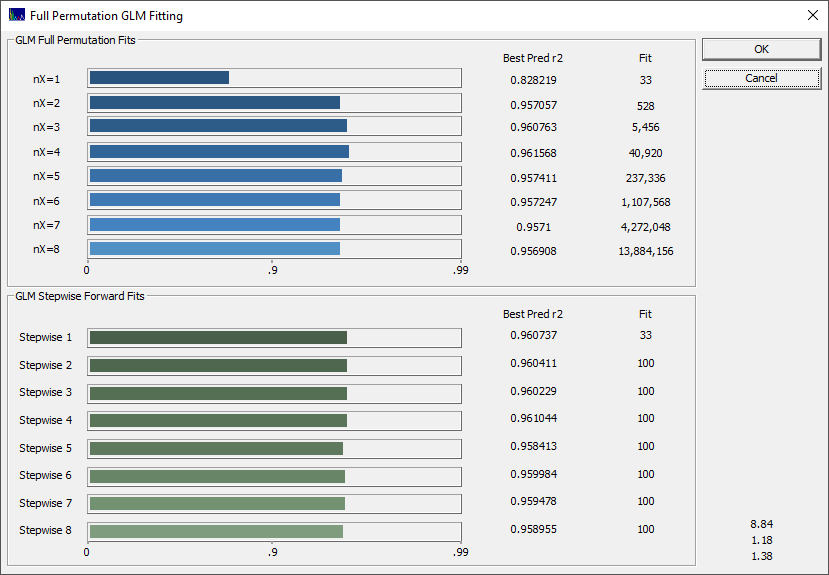
Task: Click the stepwise r2 value 0.959984
Action: pyautogui.click(x=533, y=475)
